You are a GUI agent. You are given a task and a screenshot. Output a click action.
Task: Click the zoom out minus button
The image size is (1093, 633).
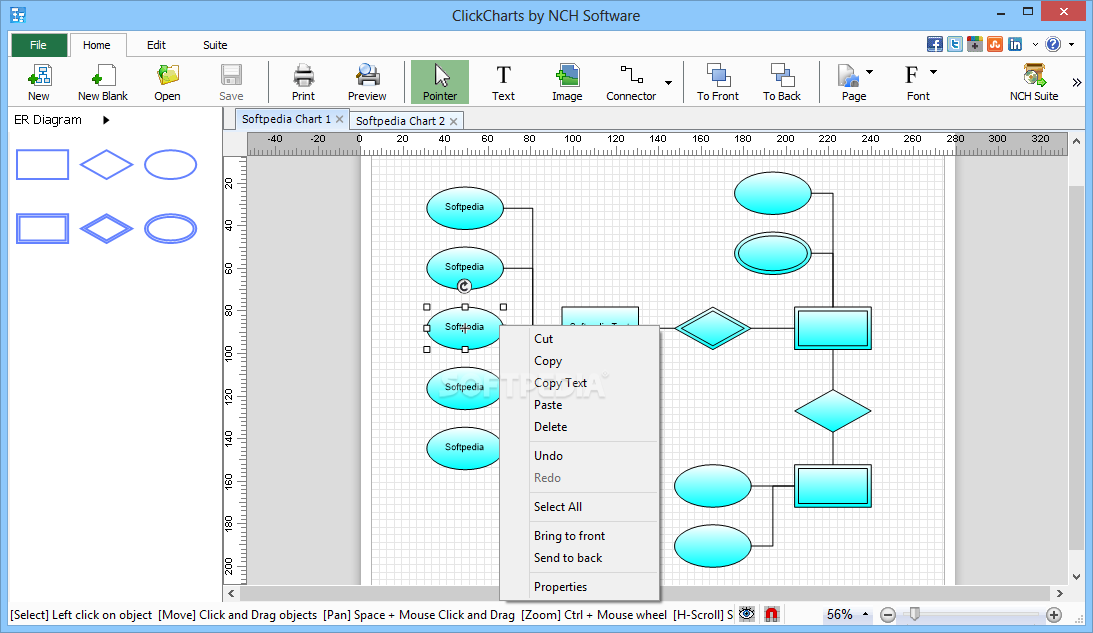click(887, 614)
